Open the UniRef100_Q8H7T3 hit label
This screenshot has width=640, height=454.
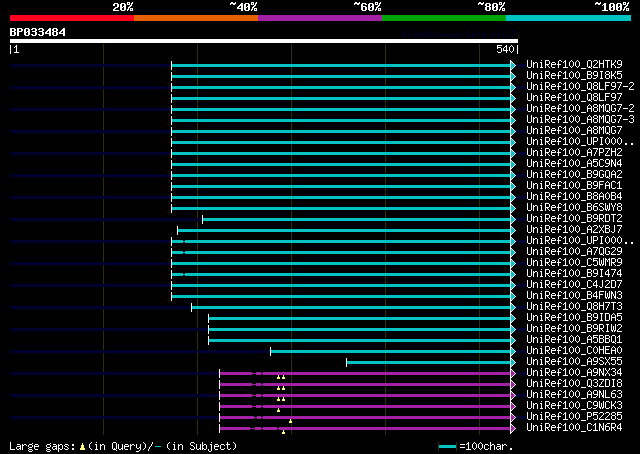574,307
